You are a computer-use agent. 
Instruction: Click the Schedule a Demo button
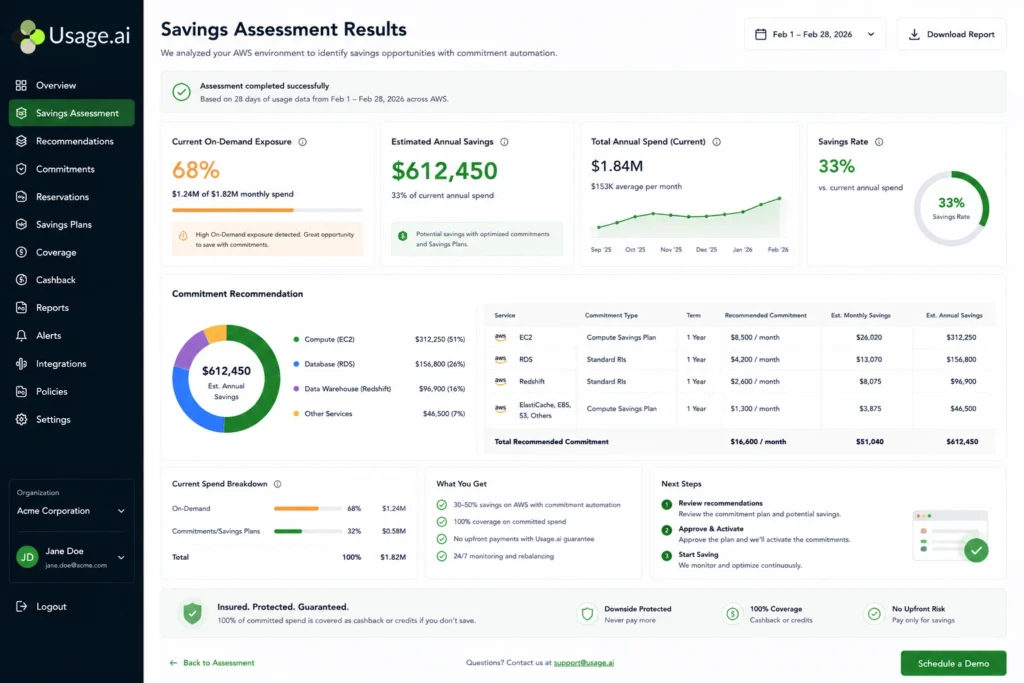953,663
